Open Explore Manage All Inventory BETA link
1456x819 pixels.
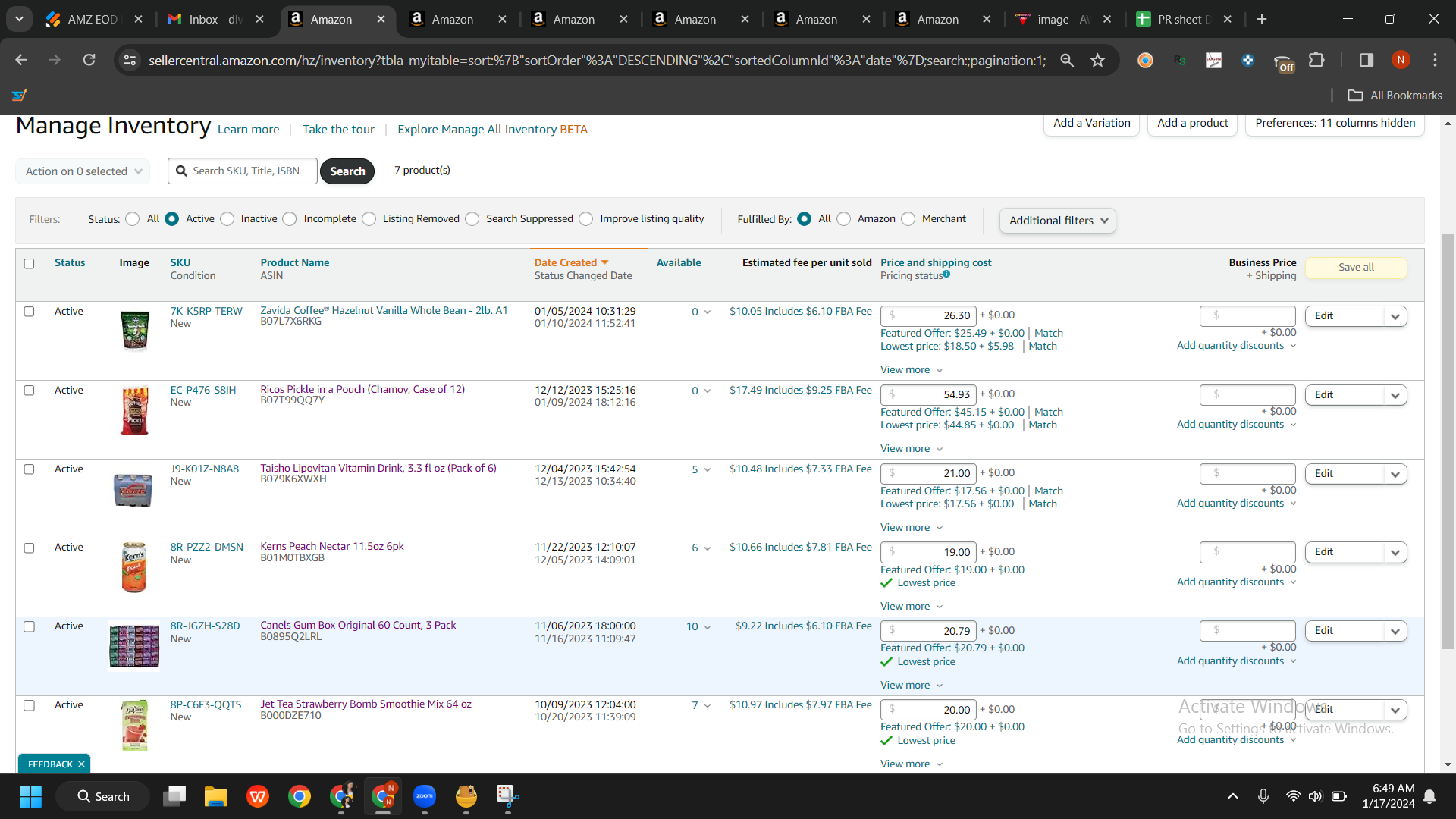[493, 130]
